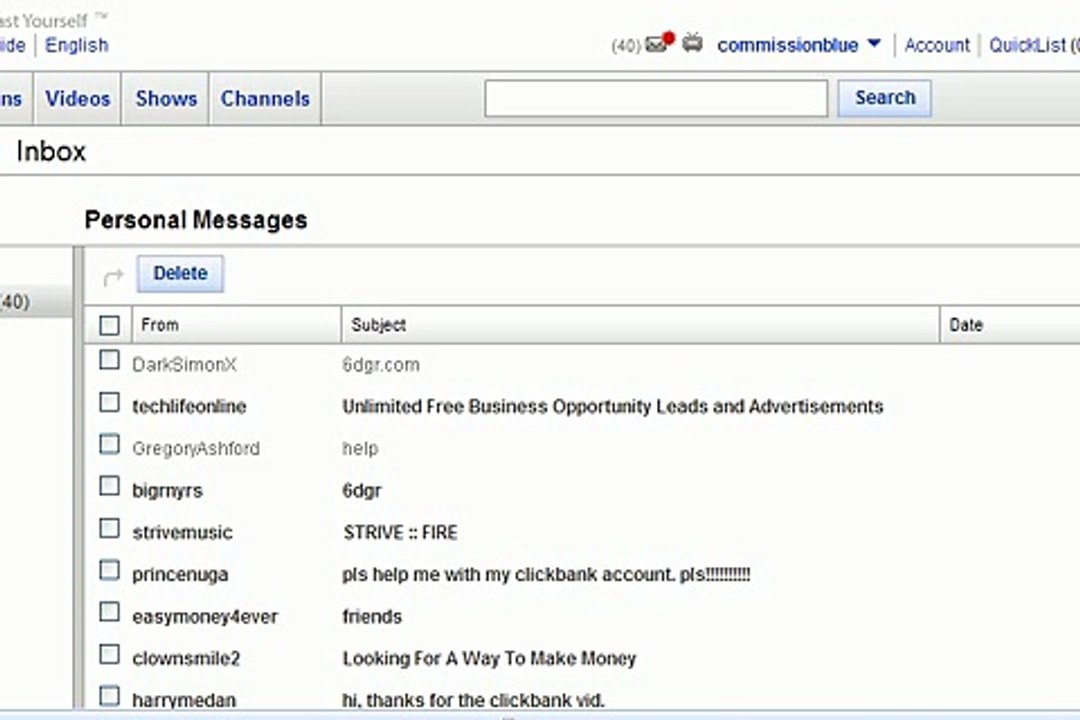
Task: Sort messages by the From column header
Action: point(236,325)
